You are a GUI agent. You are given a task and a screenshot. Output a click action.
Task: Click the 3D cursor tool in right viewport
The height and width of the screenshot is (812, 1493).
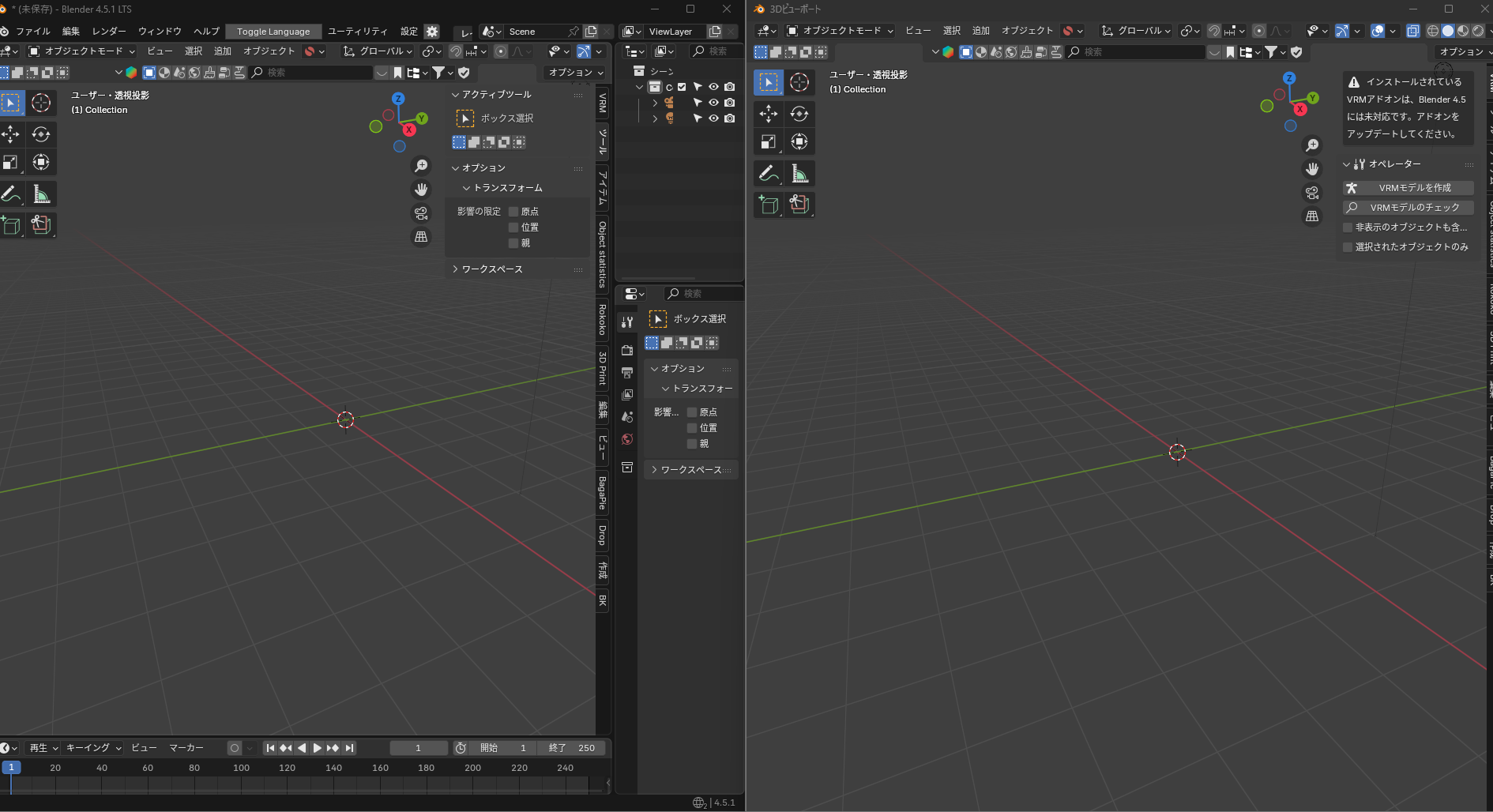799,82
